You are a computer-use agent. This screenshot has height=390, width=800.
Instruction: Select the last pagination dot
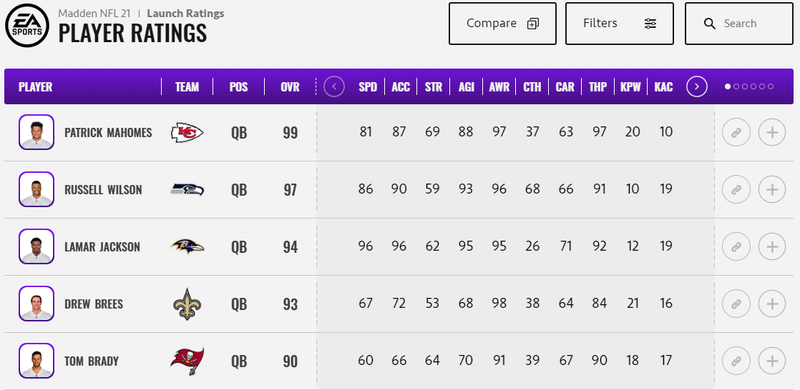point(770,87)
